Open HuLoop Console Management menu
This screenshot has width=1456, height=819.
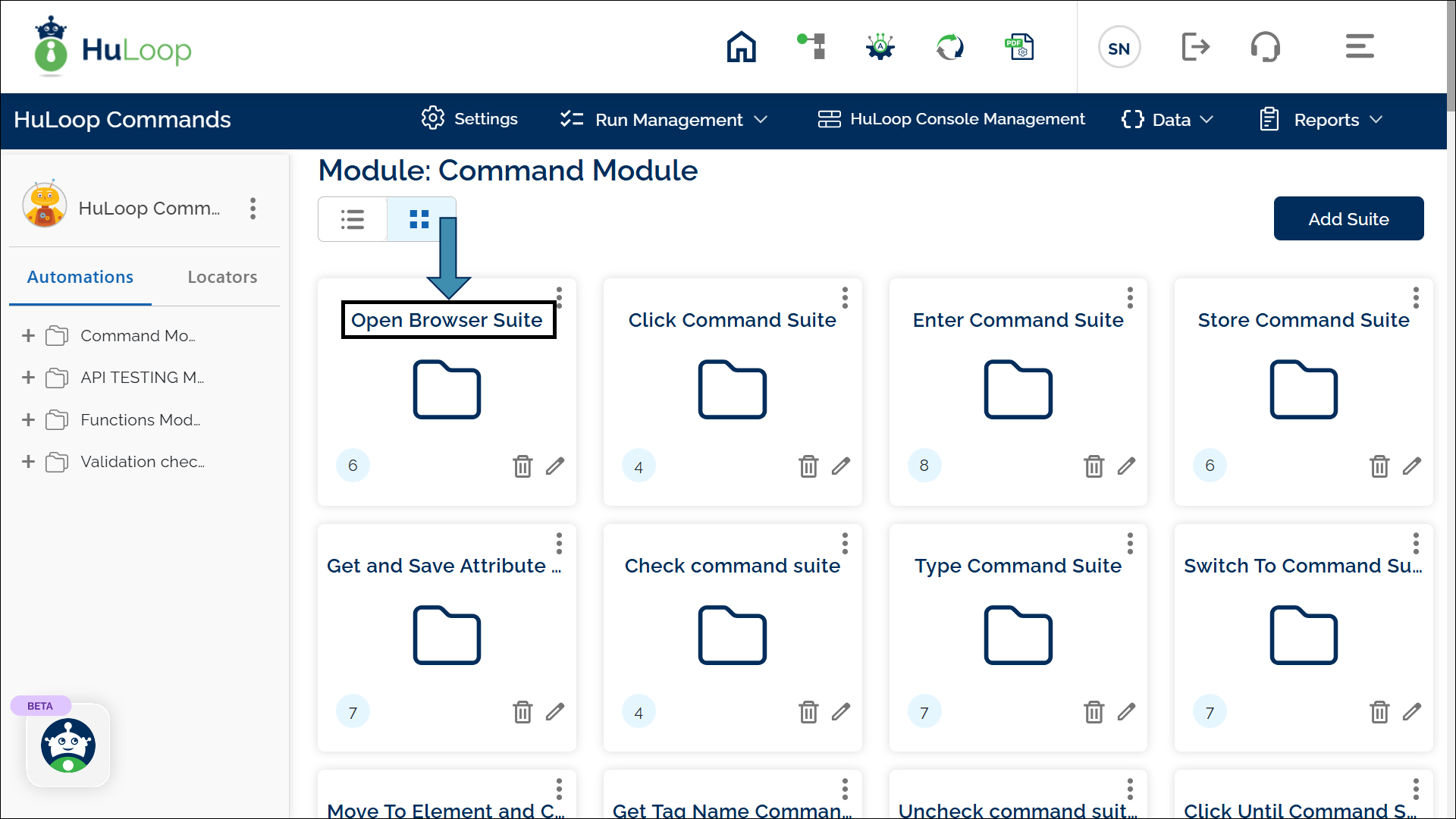click(952, 119)
